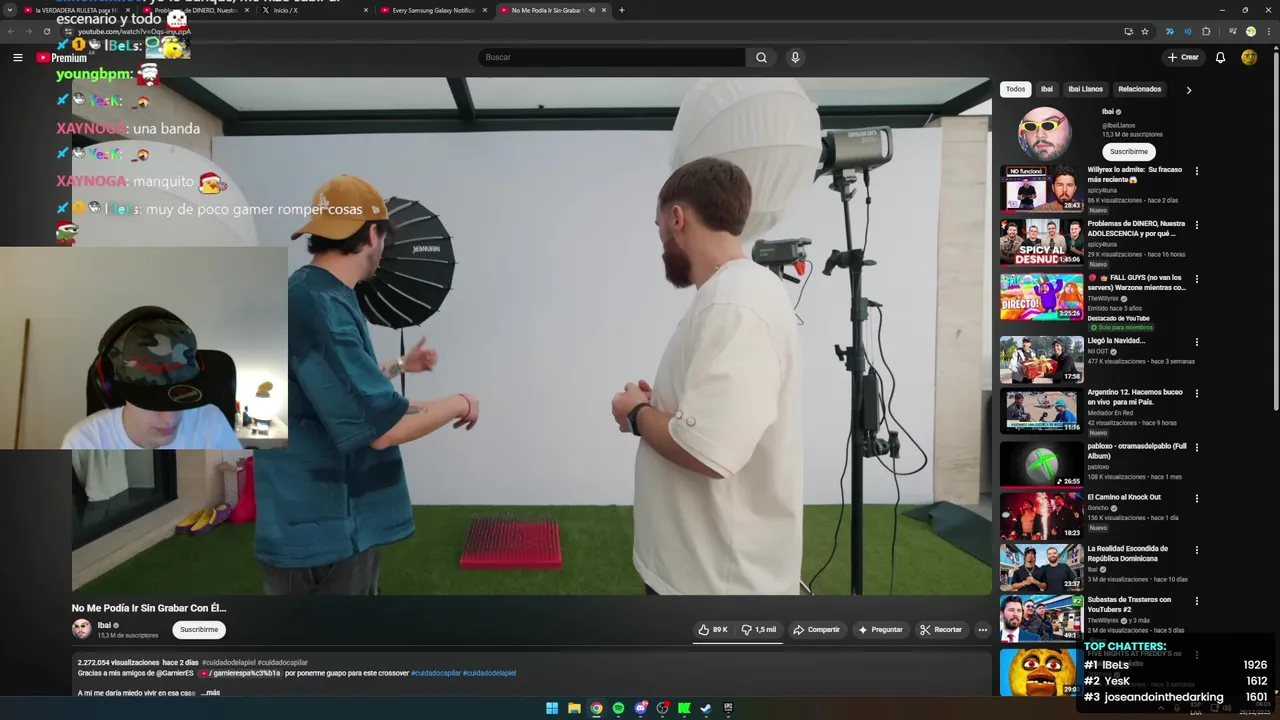Open Ibai channel avatar below video

point(81,629)
